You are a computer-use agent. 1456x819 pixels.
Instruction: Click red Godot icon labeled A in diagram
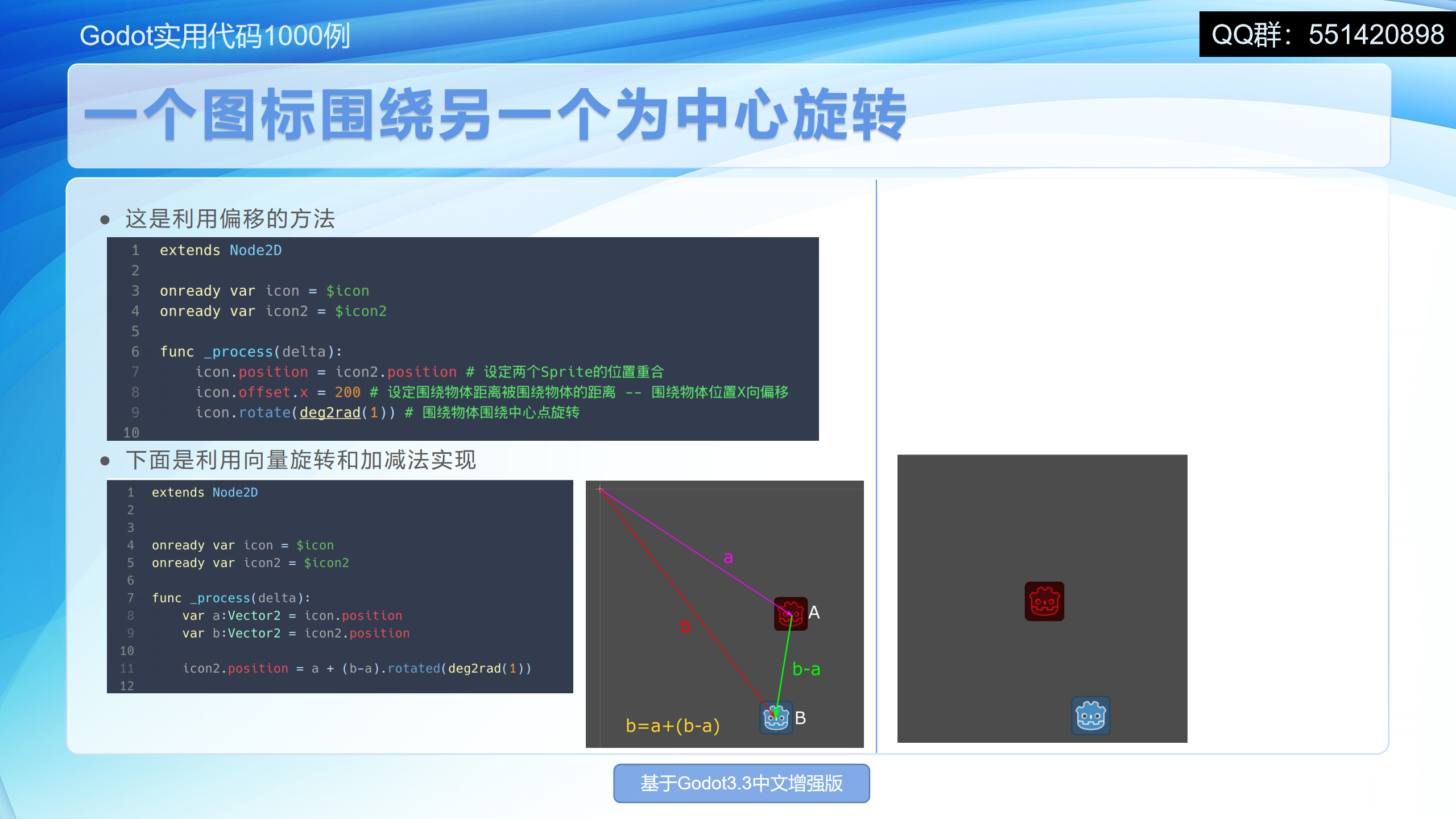point(791,614)
